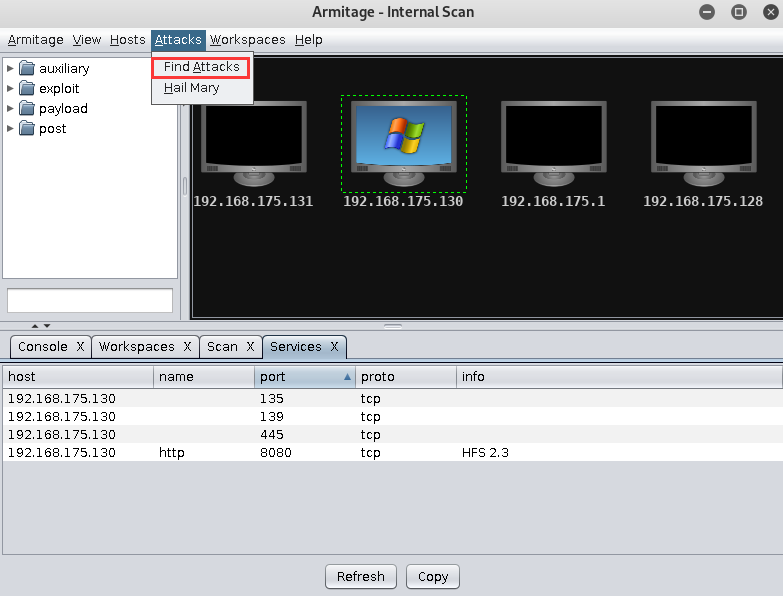Expand the payload module tree
The width and height of the screenshot is (783, 596).
(10, 108)
